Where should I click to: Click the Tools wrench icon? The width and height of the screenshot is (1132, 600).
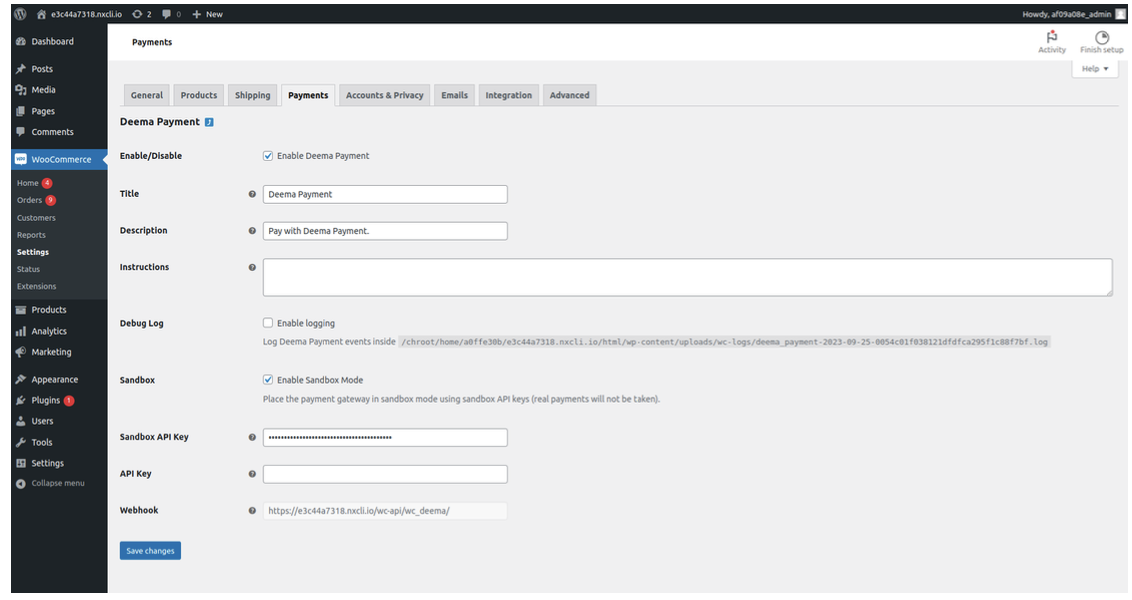pos(21,442)
